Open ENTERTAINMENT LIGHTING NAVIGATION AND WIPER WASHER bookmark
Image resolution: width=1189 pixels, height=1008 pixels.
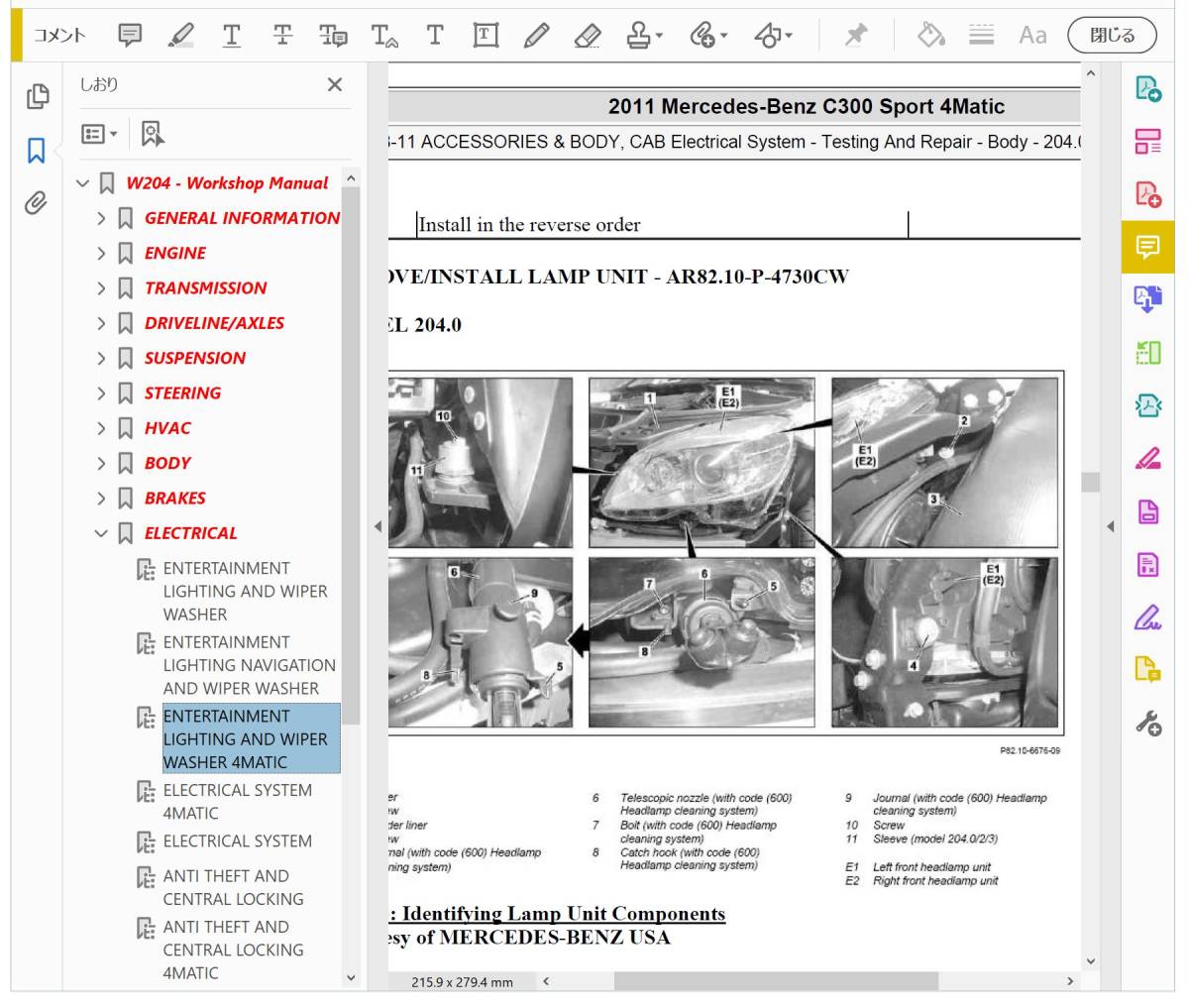click(249, 665)
